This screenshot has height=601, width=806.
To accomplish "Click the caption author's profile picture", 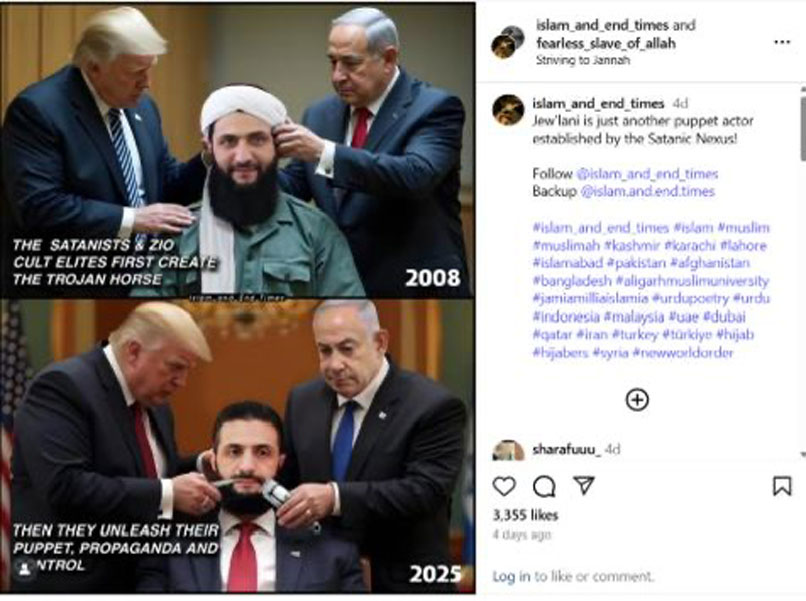I will click(x=508, y=110).
